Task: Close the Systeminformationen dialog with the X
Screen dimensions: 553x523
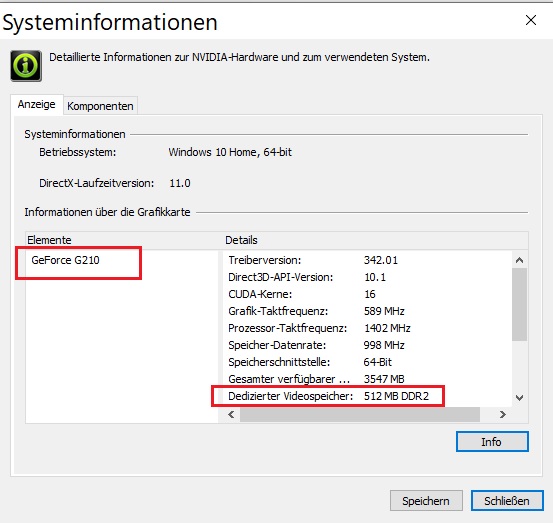Action: click(531, 20)
